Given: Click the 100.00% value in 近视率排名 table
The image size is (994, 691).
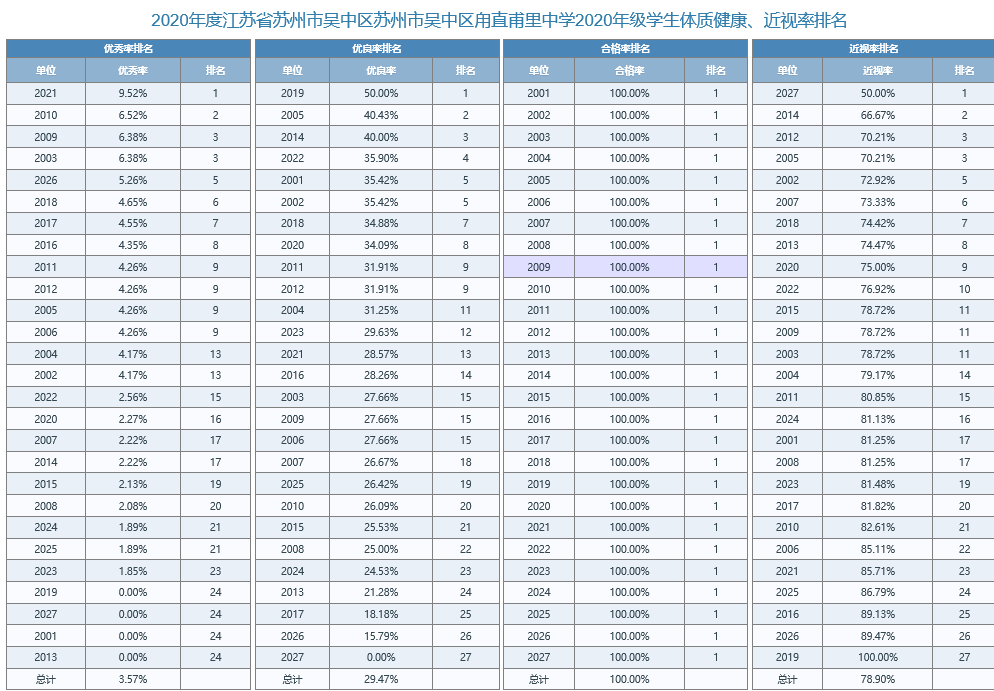Looking at the screenshot, I should pyautogui.click(x=878, y=657).
